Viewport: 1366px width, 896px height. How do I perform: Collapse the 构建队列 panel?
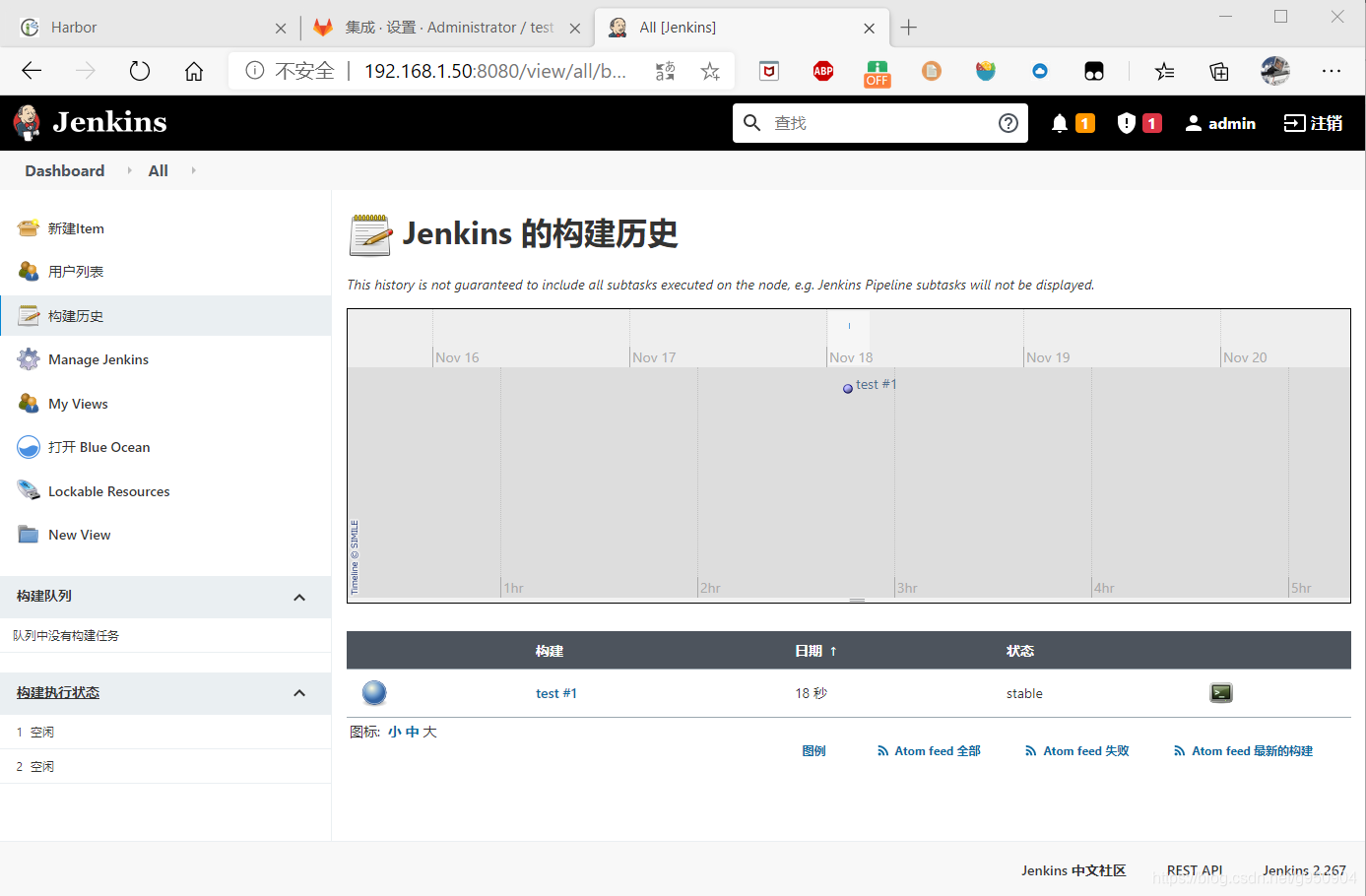[x=299, y=598]
